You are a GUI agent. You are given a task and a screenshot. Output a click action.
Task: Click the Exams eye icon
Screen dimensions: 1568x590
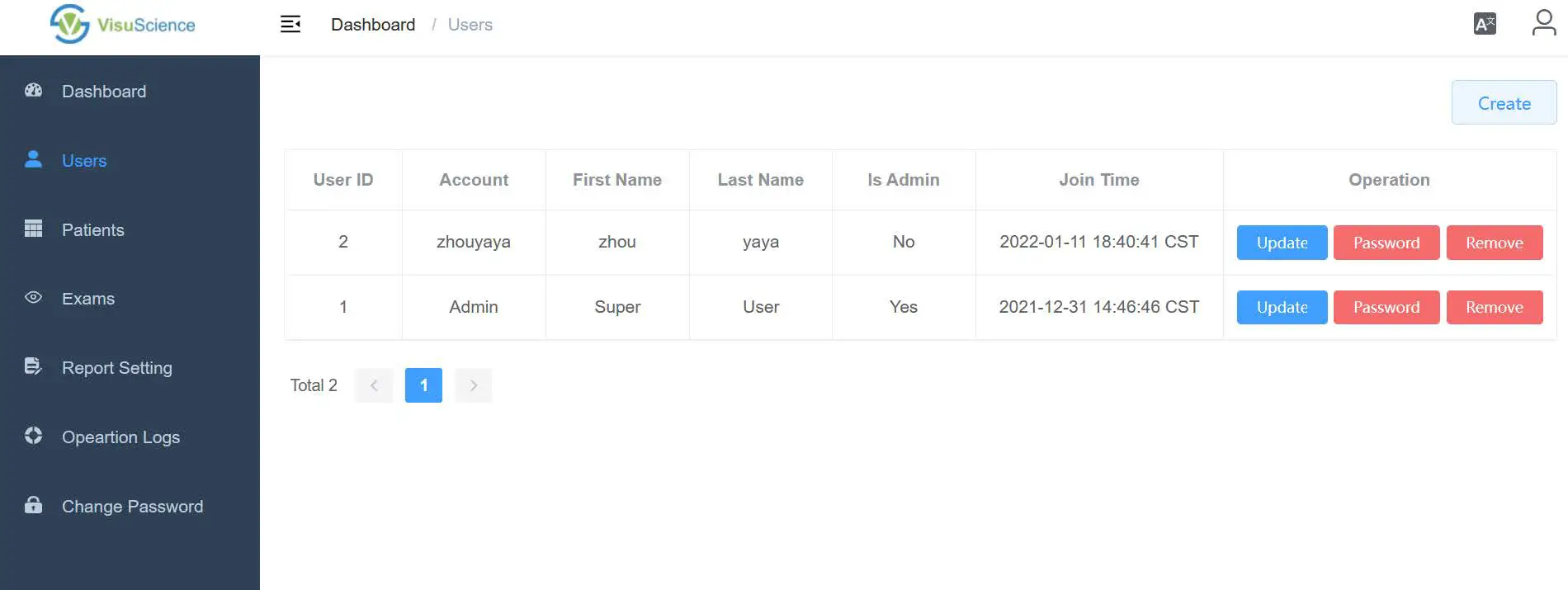[x=34, y=298]
